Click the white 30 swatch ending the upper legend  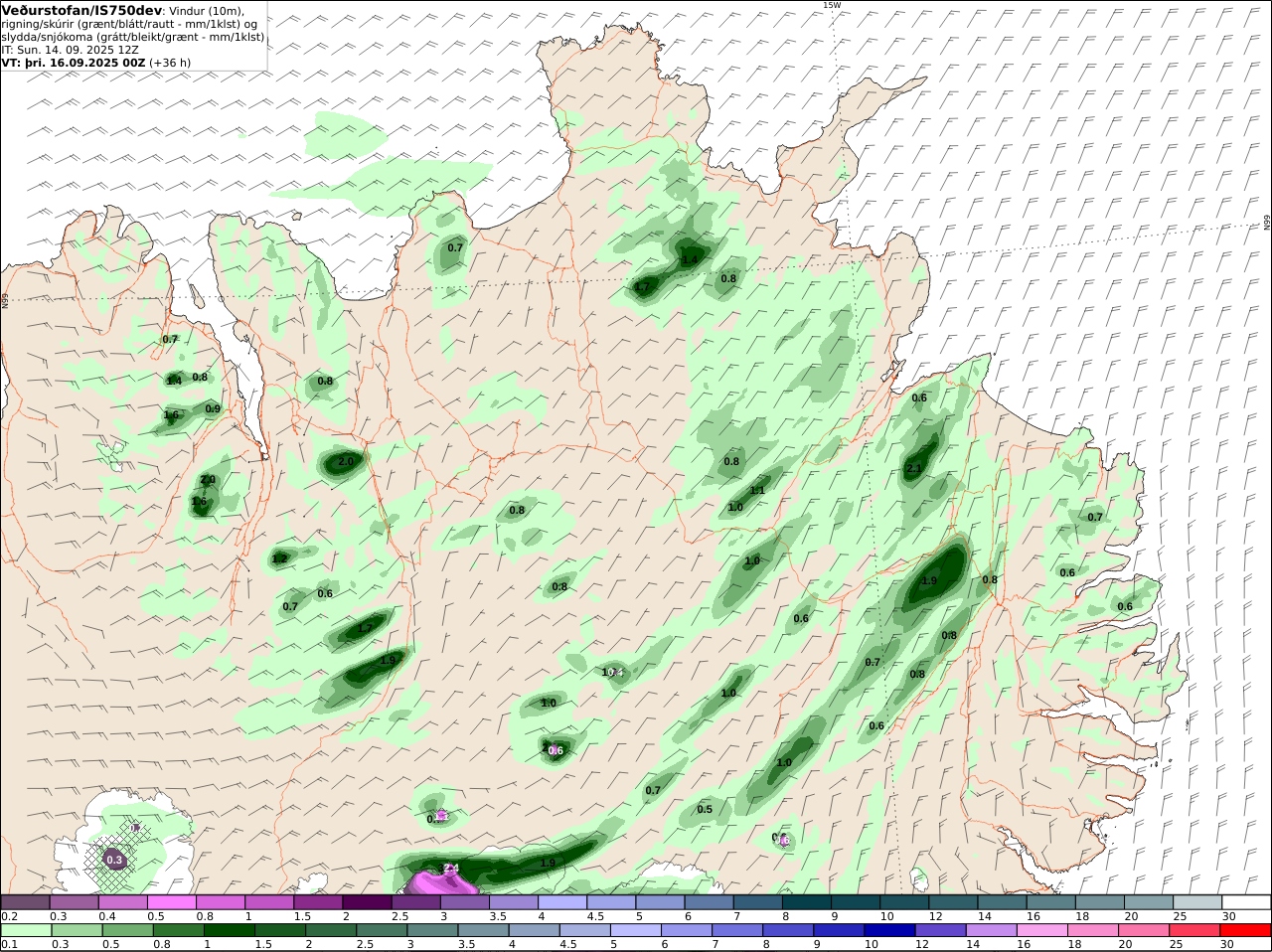(1246, 902)
